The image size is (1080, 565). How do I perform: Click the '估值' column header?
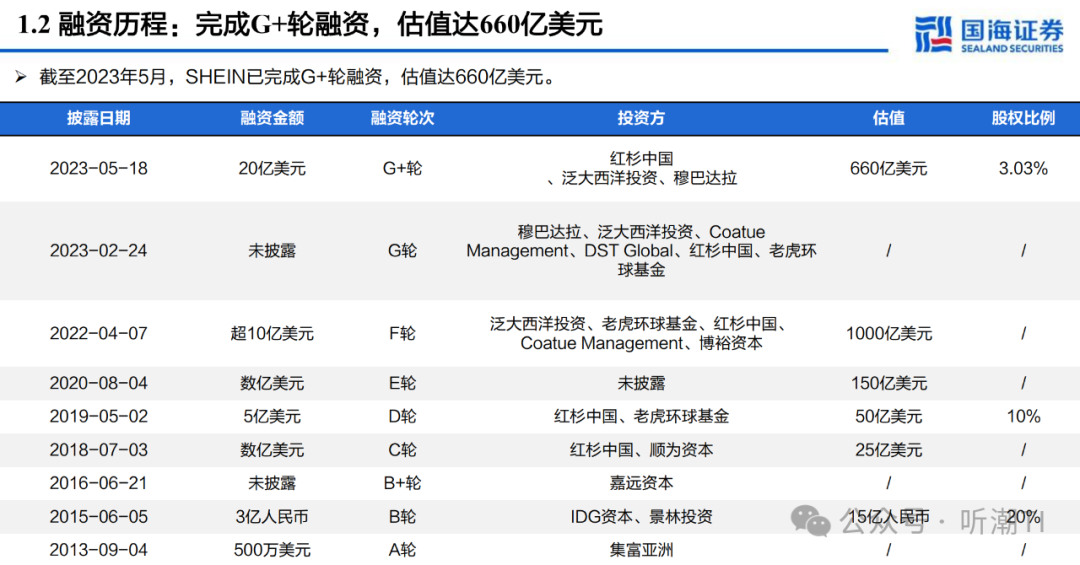pyautogui.click(x=889, y=118)
